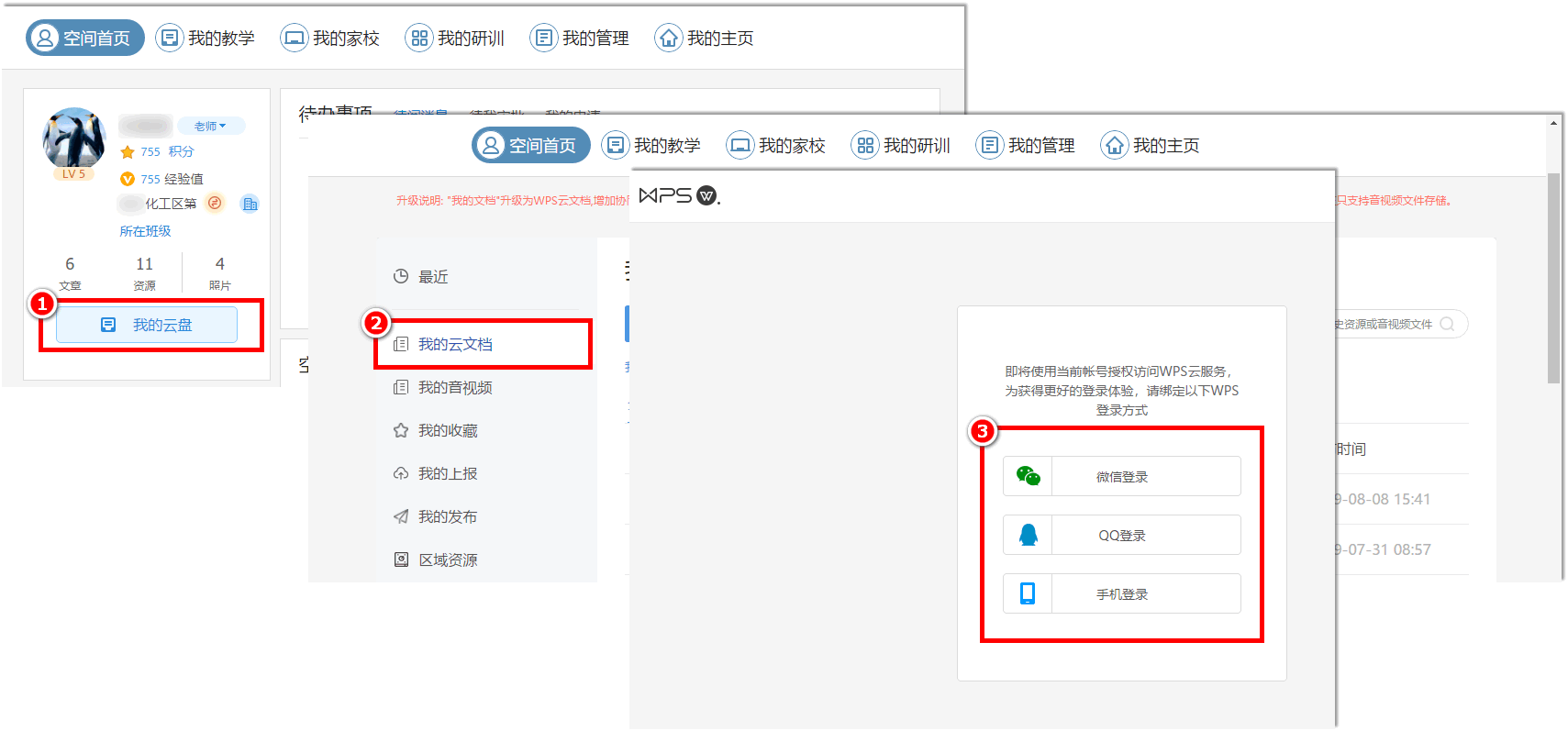The image size is (1568, 731).
Task: Click the search magnifier icon
Action: tap(1447, 324)
